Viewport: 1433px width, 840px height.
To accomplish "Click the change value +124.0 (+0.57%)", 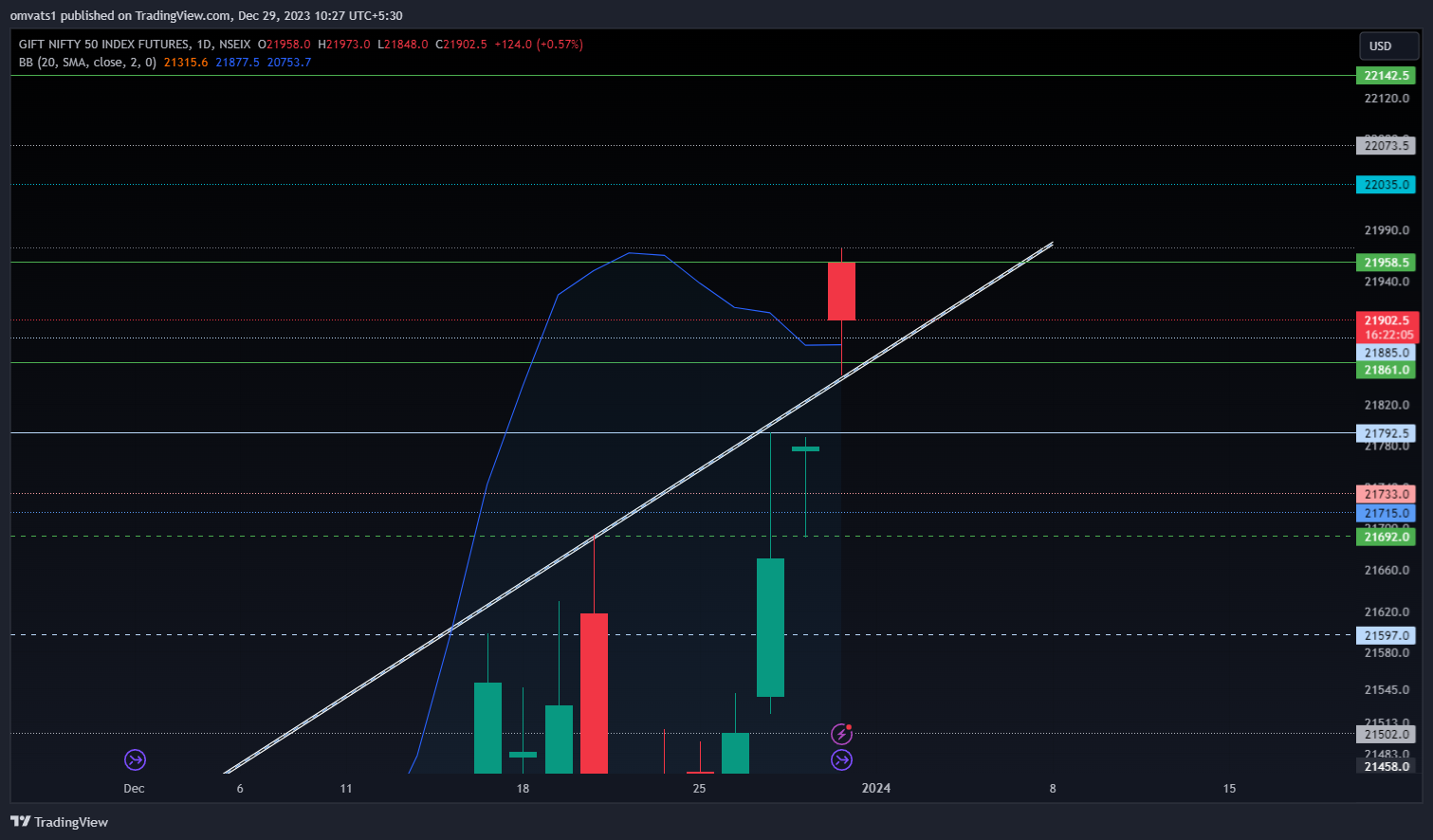I will click(539, 45).
